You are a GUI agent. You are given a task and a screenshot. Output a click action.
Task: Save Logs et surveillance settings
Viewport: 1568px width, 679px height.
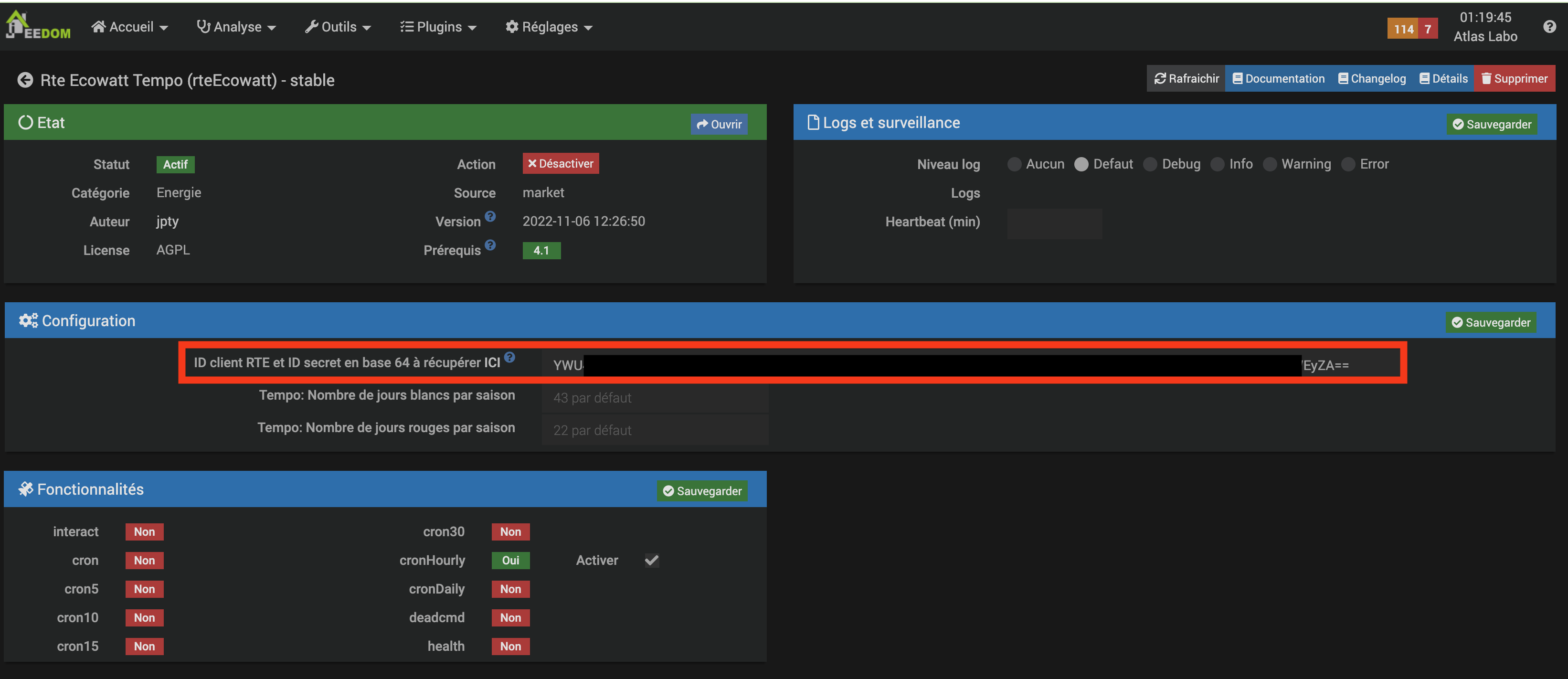coord(1491,124)
